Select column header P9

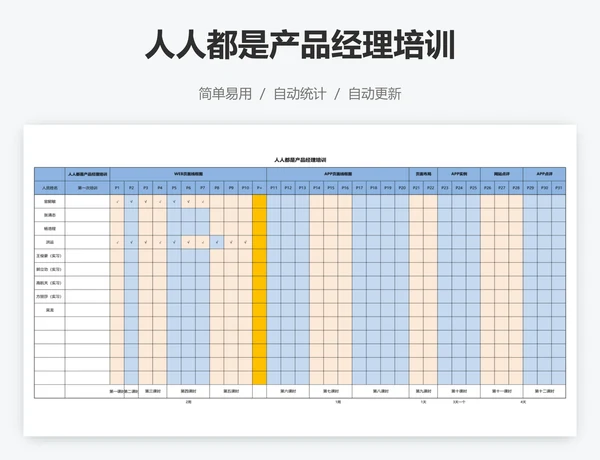point(231,188)
